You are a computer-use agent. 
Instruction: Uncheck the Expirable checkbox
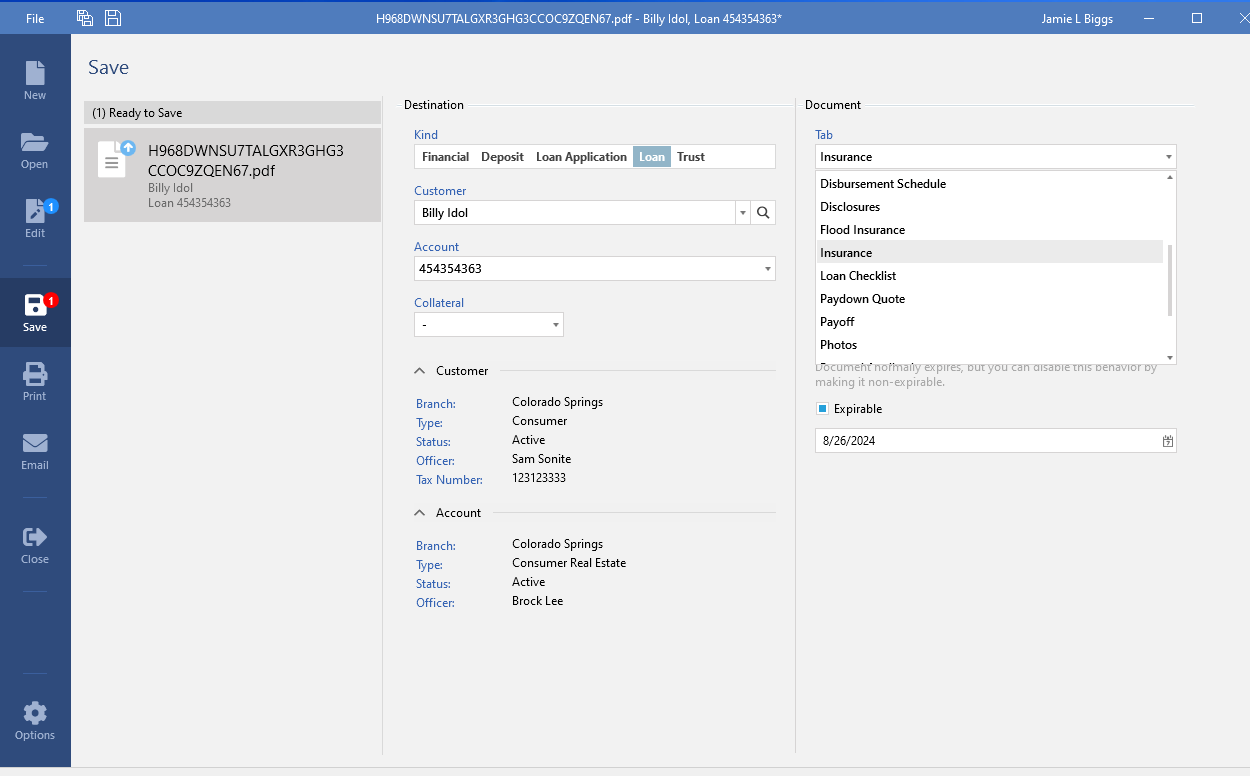[822, 409]
